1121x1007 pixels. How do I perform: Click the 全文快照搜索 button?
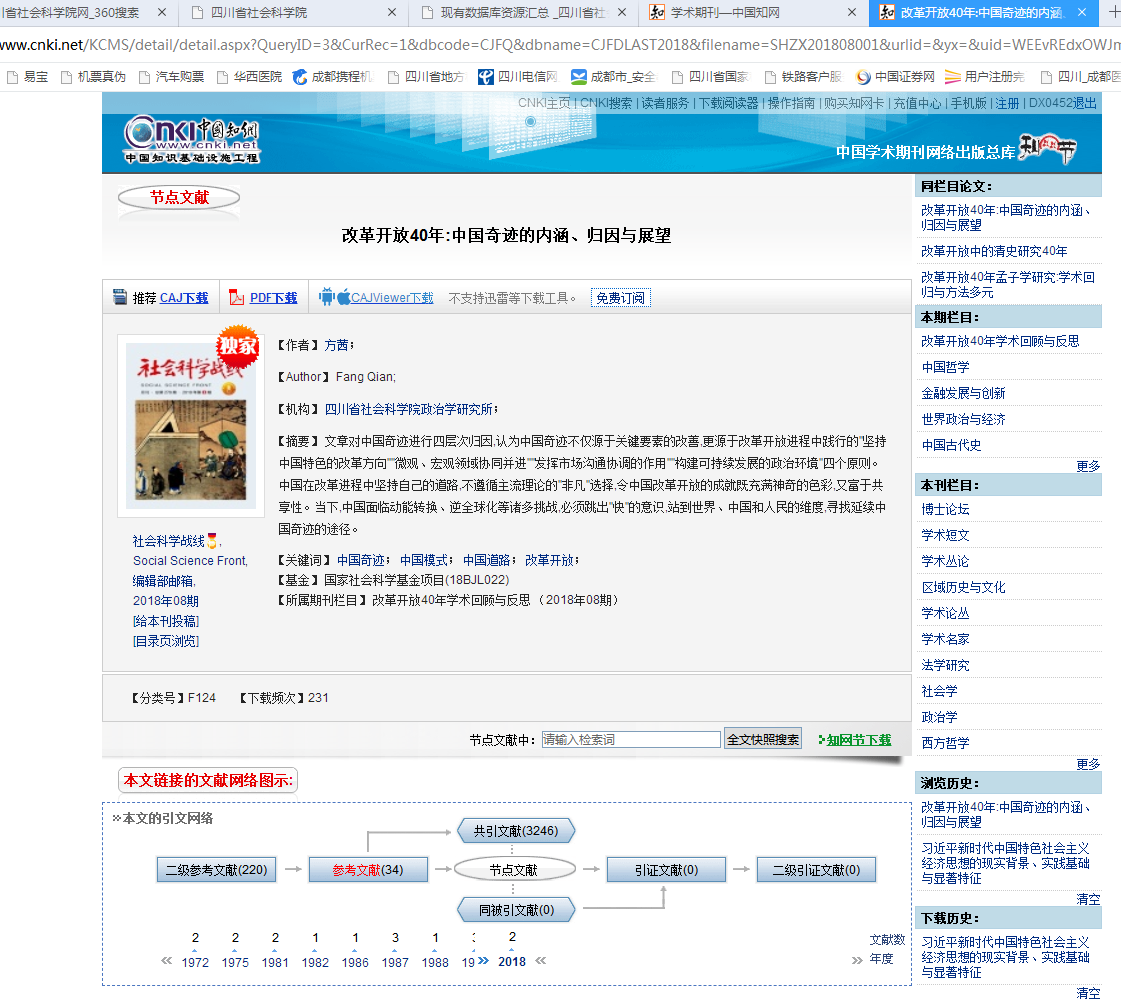(x=763, y=739)
